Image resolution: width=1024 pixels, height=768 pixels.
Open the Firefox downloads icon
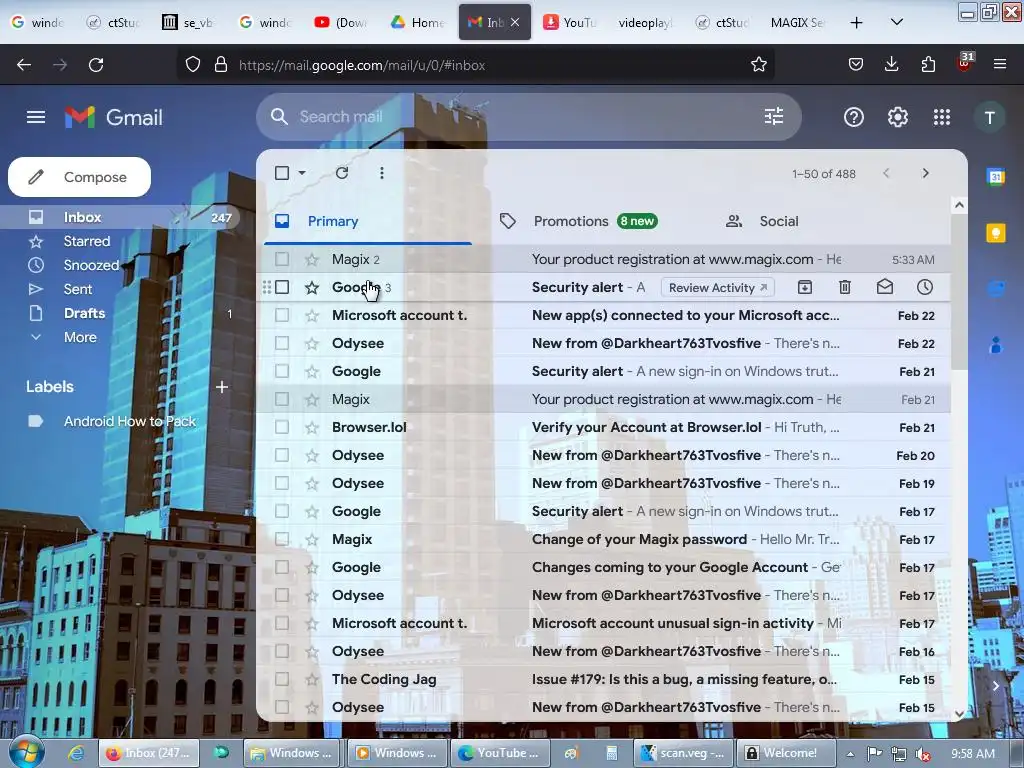click(x=891, y=64)
